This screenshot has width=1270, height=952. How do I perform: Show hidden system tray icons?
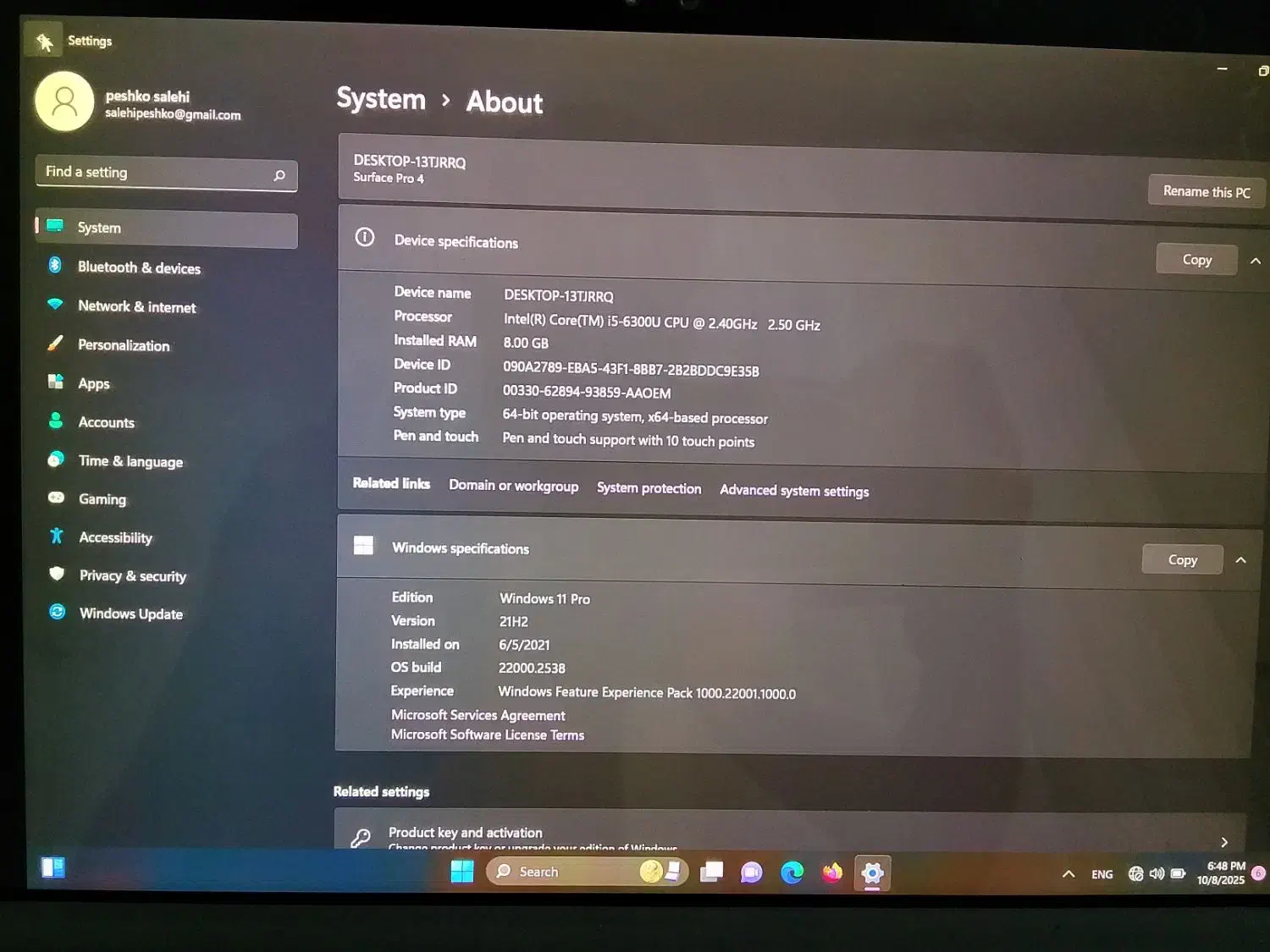coord(1068,874)
